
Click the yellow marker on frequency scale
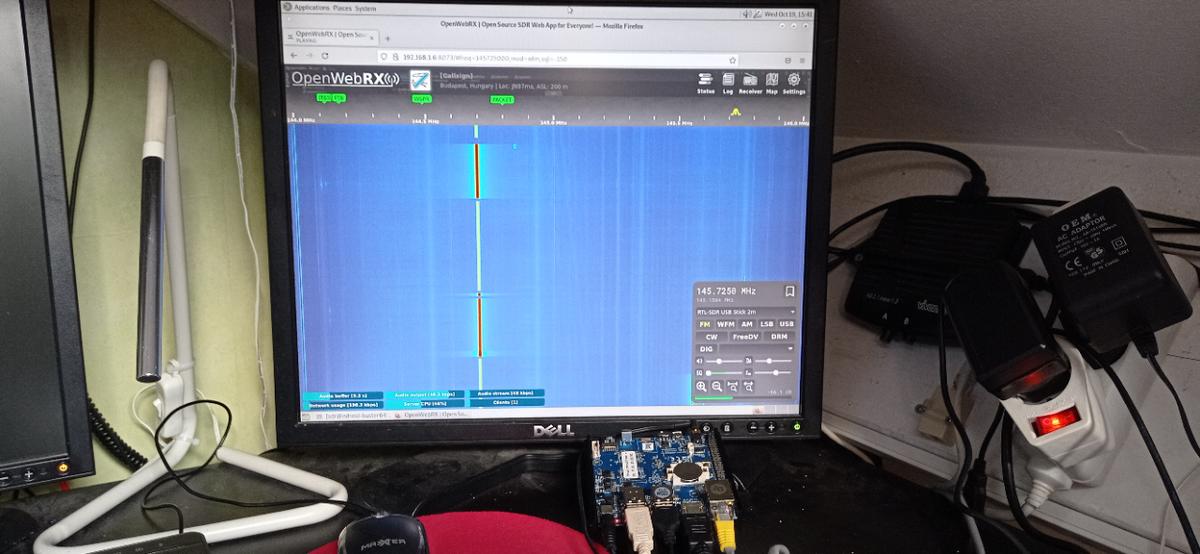coord(736,111)
